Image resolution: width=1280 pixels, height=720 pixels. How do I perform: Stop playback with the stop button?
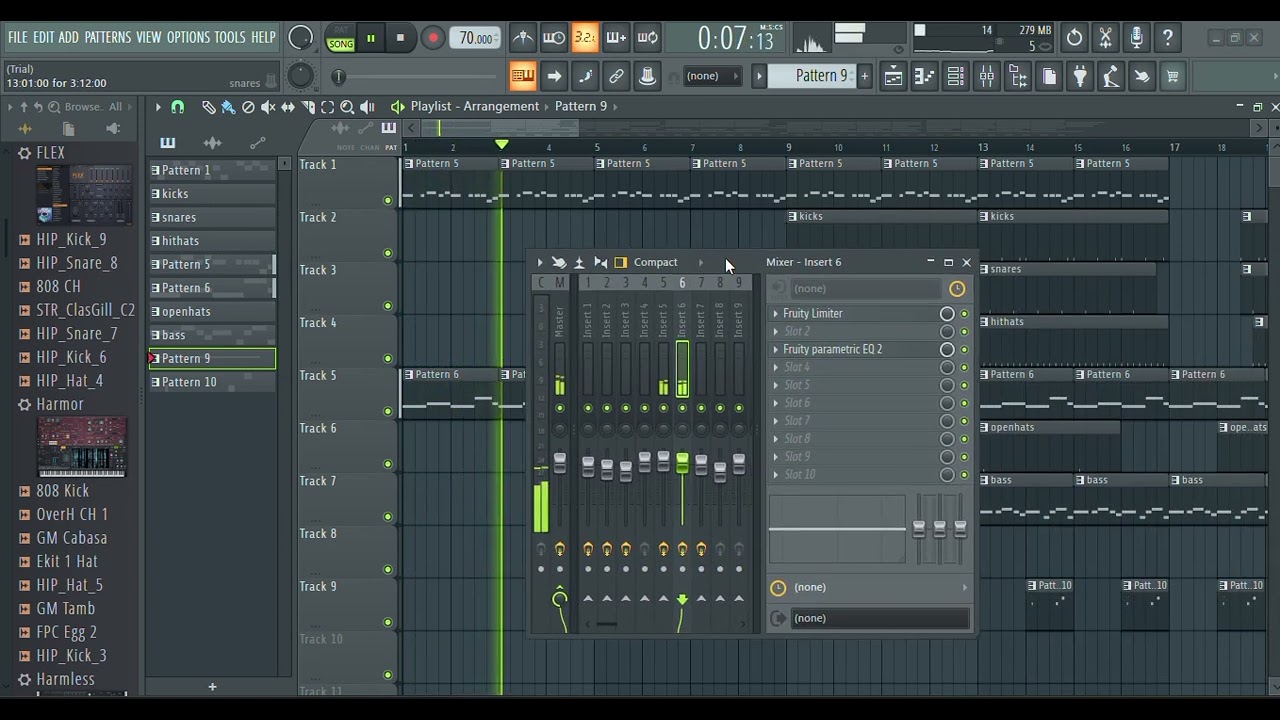click(x=400, y=39)
